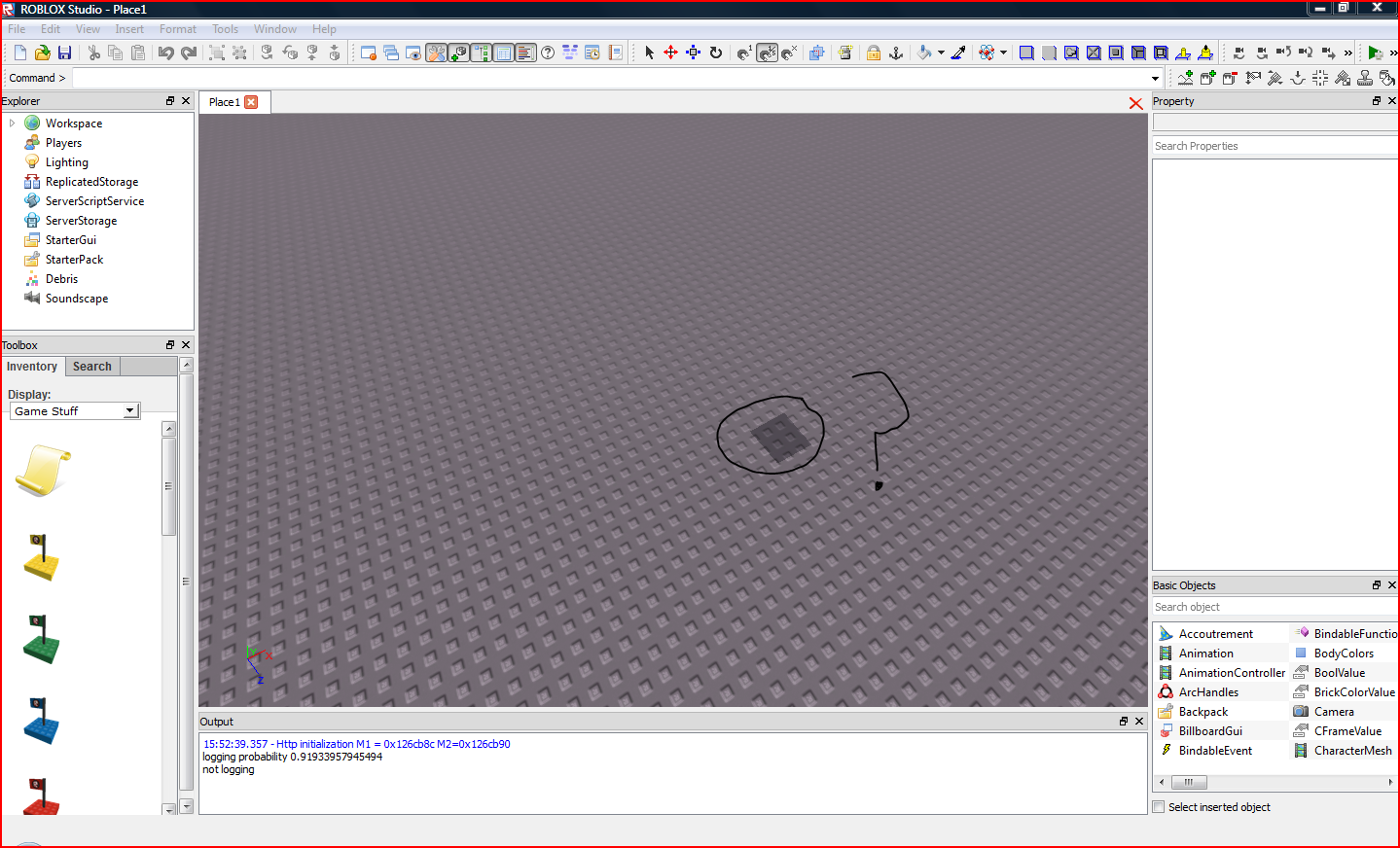Open the Fill color dropdown arrow
This screenshot has height=848, width=1400.
click(941, 53)
